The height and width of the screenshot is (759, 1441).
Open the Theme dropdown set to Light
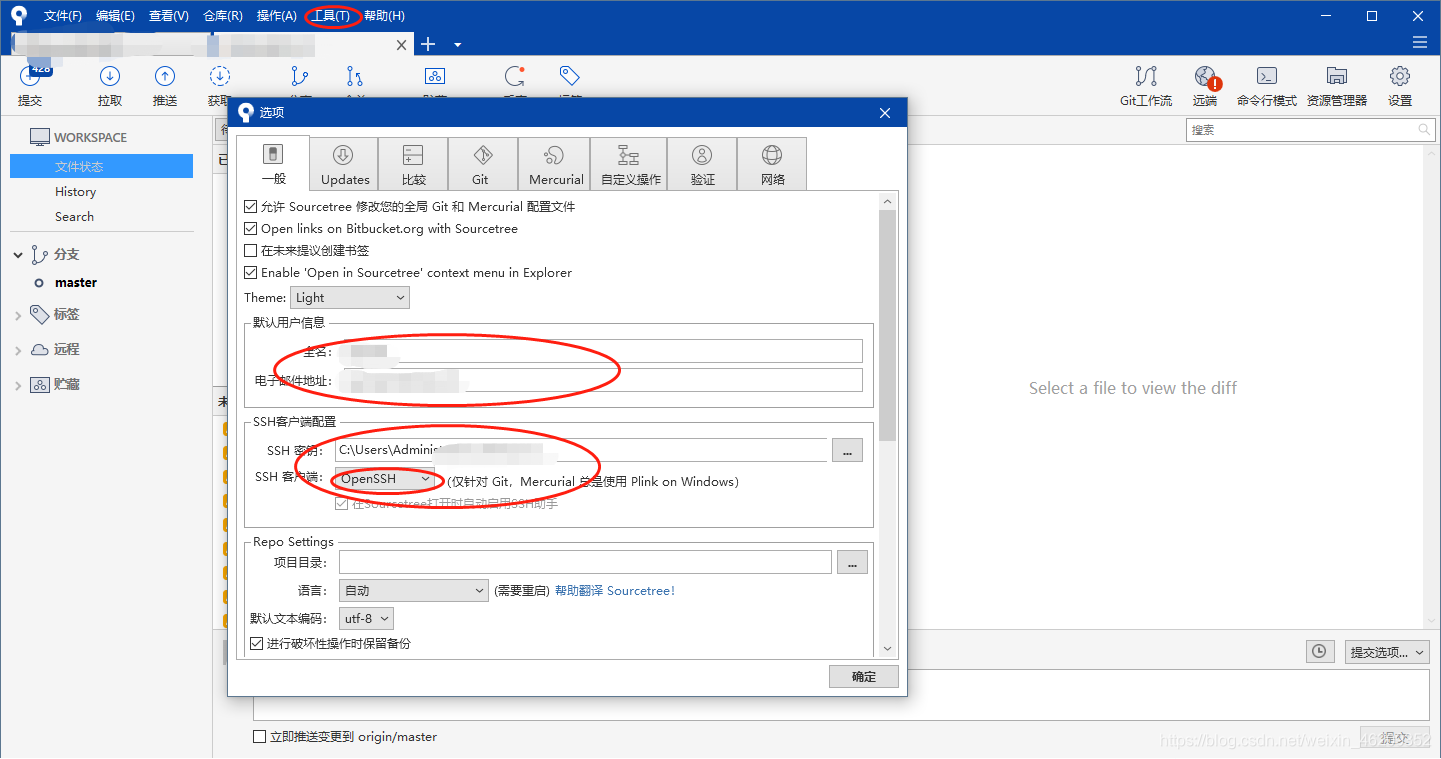pyautogui.click(x=350, y=298)
